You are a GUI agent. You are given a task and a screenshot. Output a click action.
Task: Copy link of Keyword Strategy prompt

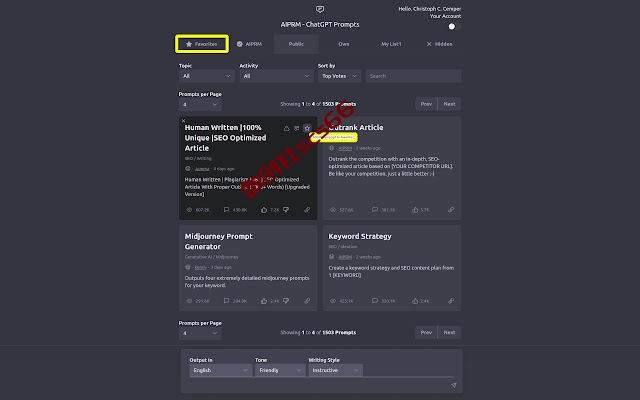[451, 301]
